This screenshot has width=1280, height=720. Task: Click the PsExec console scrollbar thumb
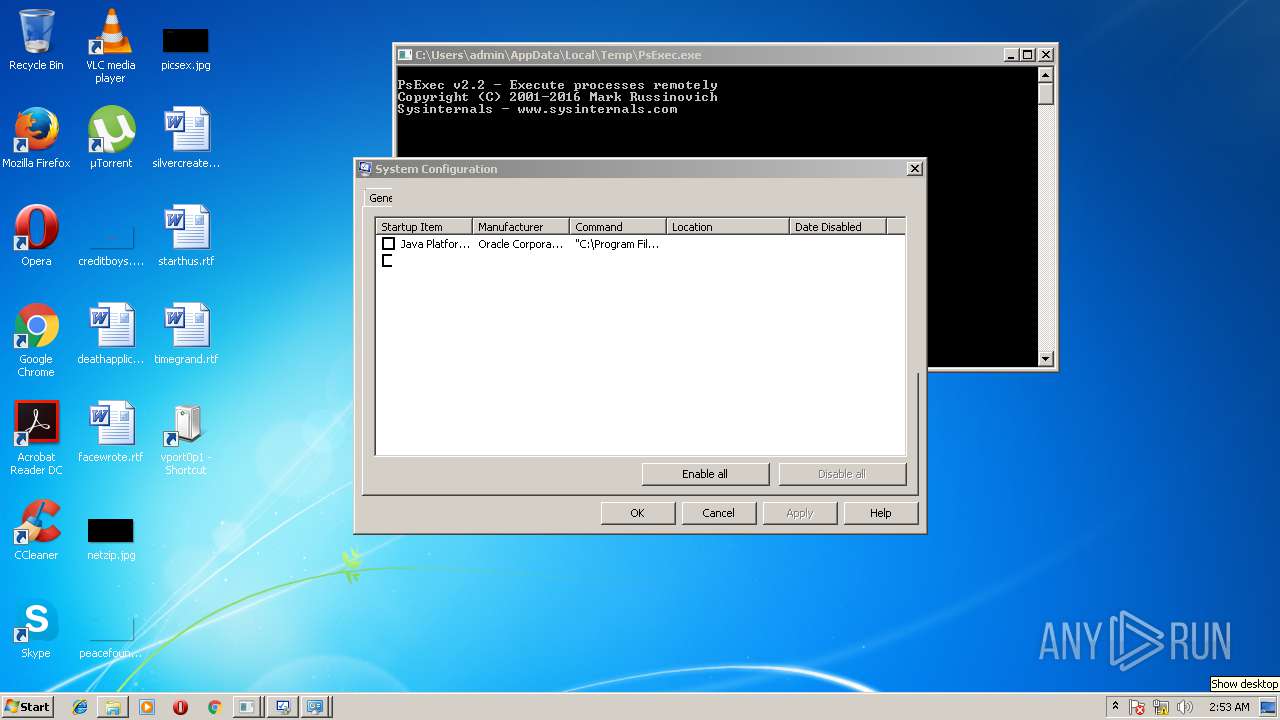coord(1046,94)
